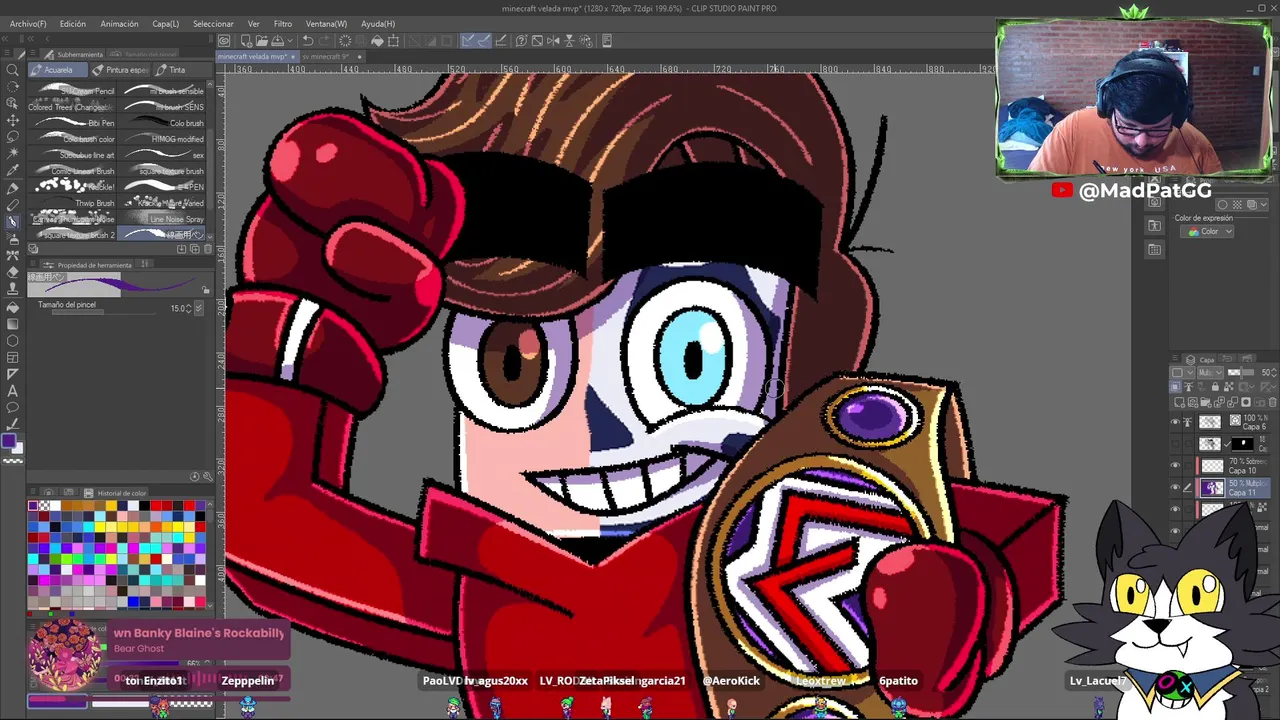
Task: Select the Eraser tool
Action: click(13, 272)
